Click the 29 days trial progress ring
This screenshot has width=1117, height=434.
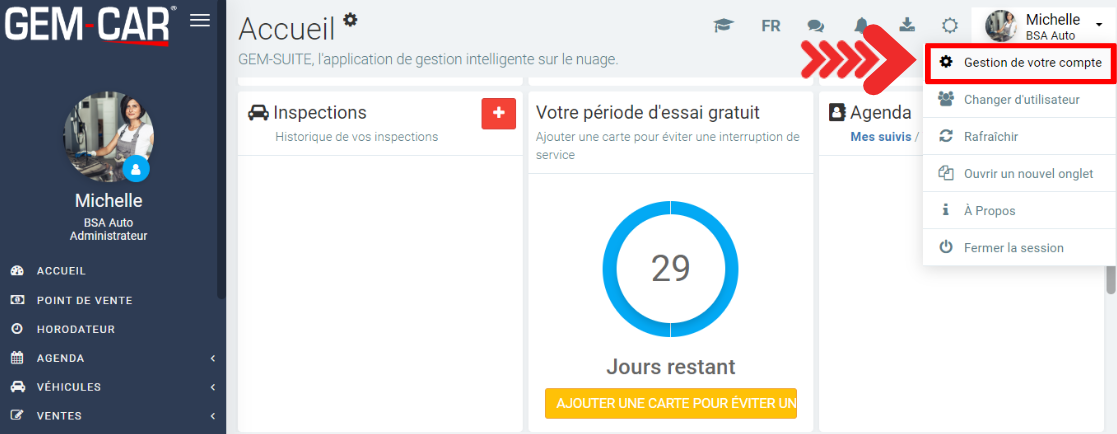[x=670, y=268]
